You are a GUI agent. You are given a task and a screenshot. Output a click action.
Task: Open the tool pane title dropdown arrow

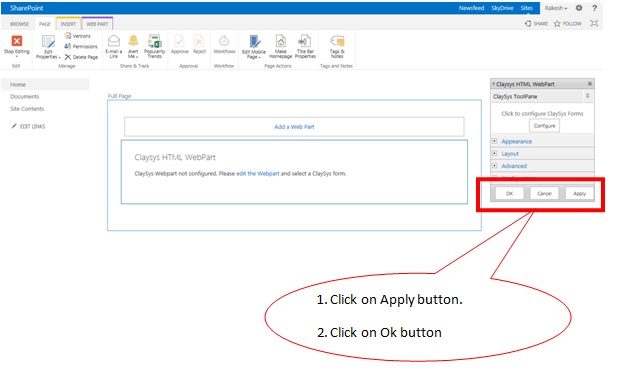point(493,84)
